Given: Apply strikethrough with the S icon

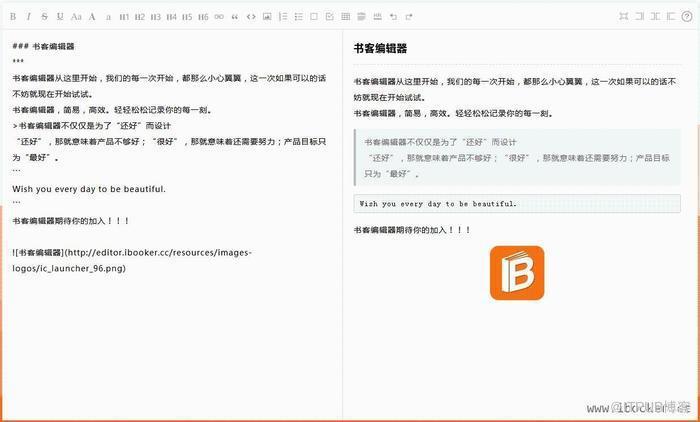Looking at the screenshot, I should (x=44, y=17).
